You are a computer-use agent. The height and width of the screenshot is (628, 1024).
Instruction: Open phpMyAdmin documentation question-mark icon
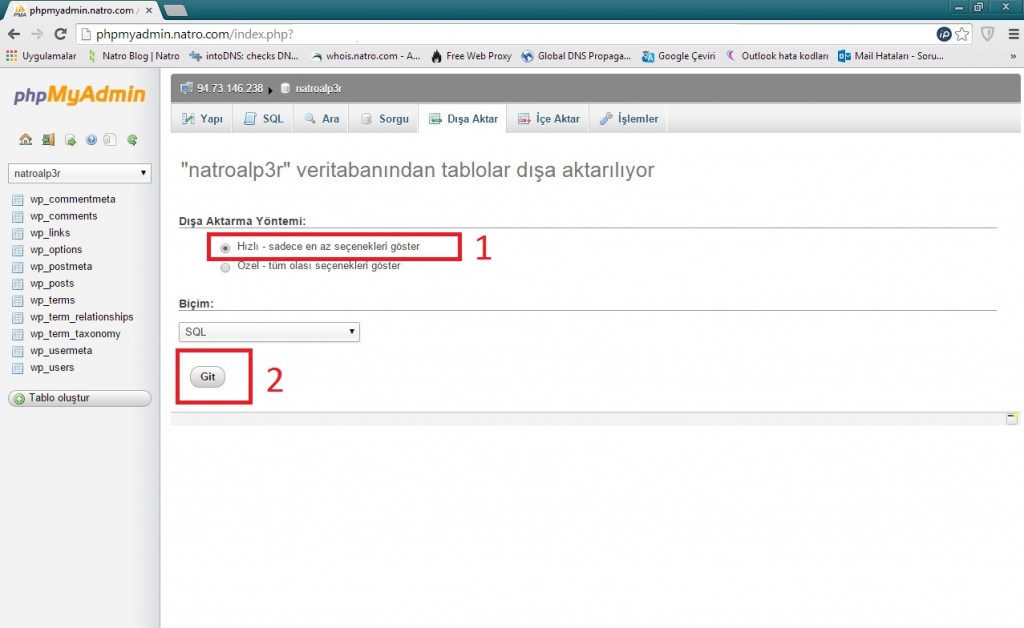click(x=91, y=140)
